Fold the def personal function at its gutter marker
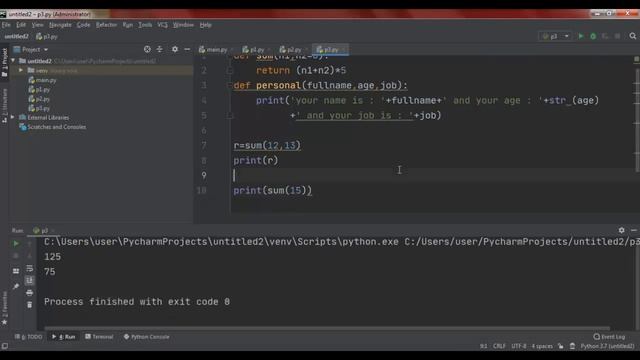Image resolution: width=640 pixels, height=360 pixels. (230, 86)
